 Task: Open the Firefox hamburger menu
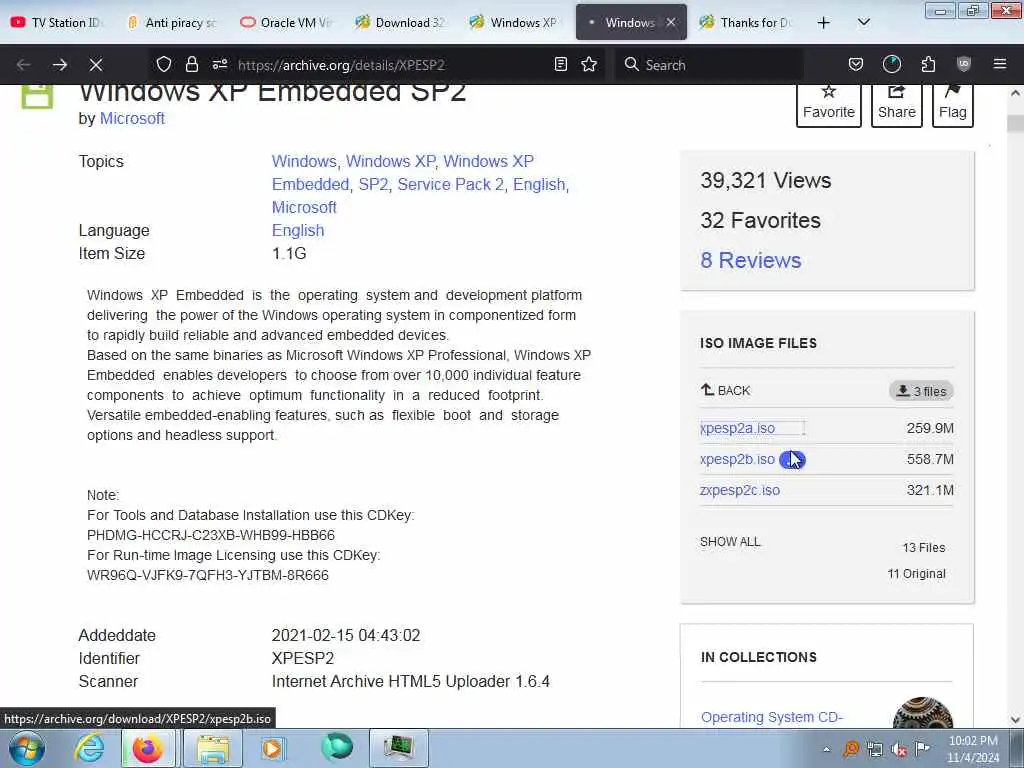coord(1000,64)
